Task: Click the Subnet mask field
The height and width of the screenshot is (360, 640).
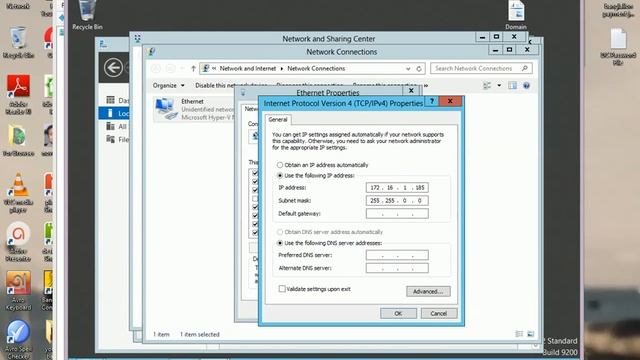Action: (x=397, y=200)
